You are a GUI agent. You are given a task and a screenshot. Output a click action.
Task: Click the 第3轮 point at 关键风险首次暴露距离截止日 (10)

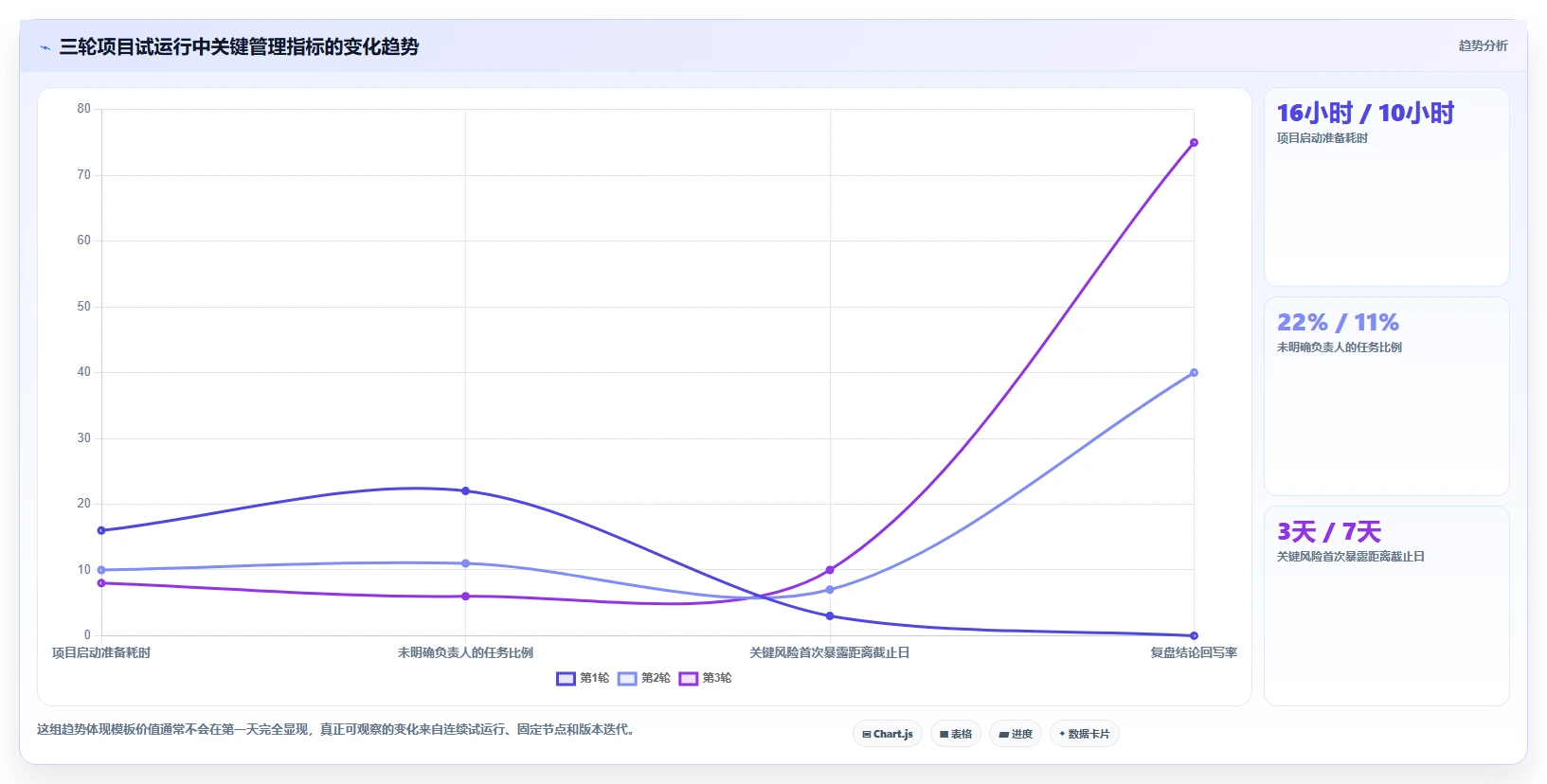pyautogui.click(x=830, y=570)
